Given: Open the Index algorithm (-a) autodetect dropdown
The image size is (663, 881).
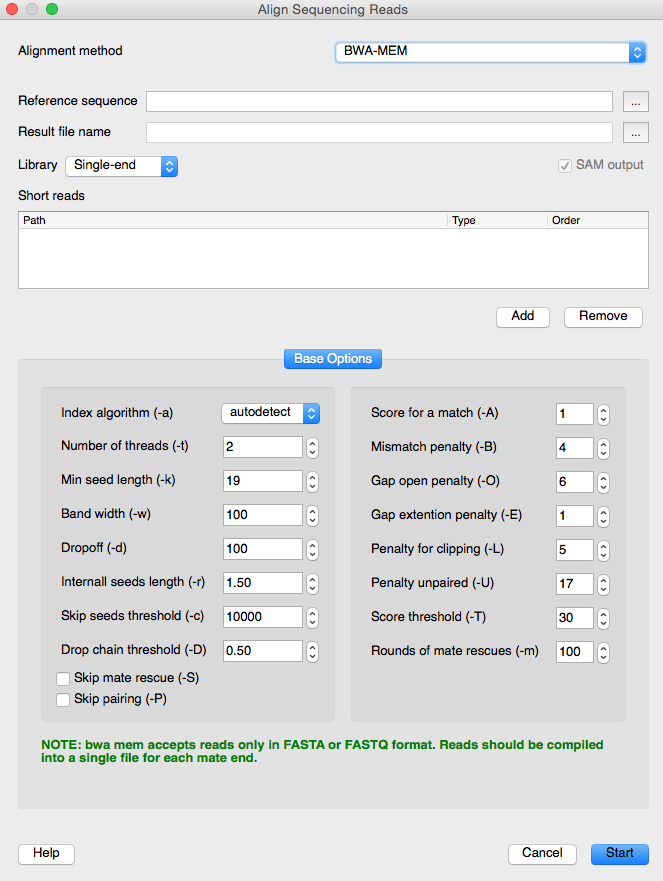Looking at the screenshot, I should coord(271,413).
